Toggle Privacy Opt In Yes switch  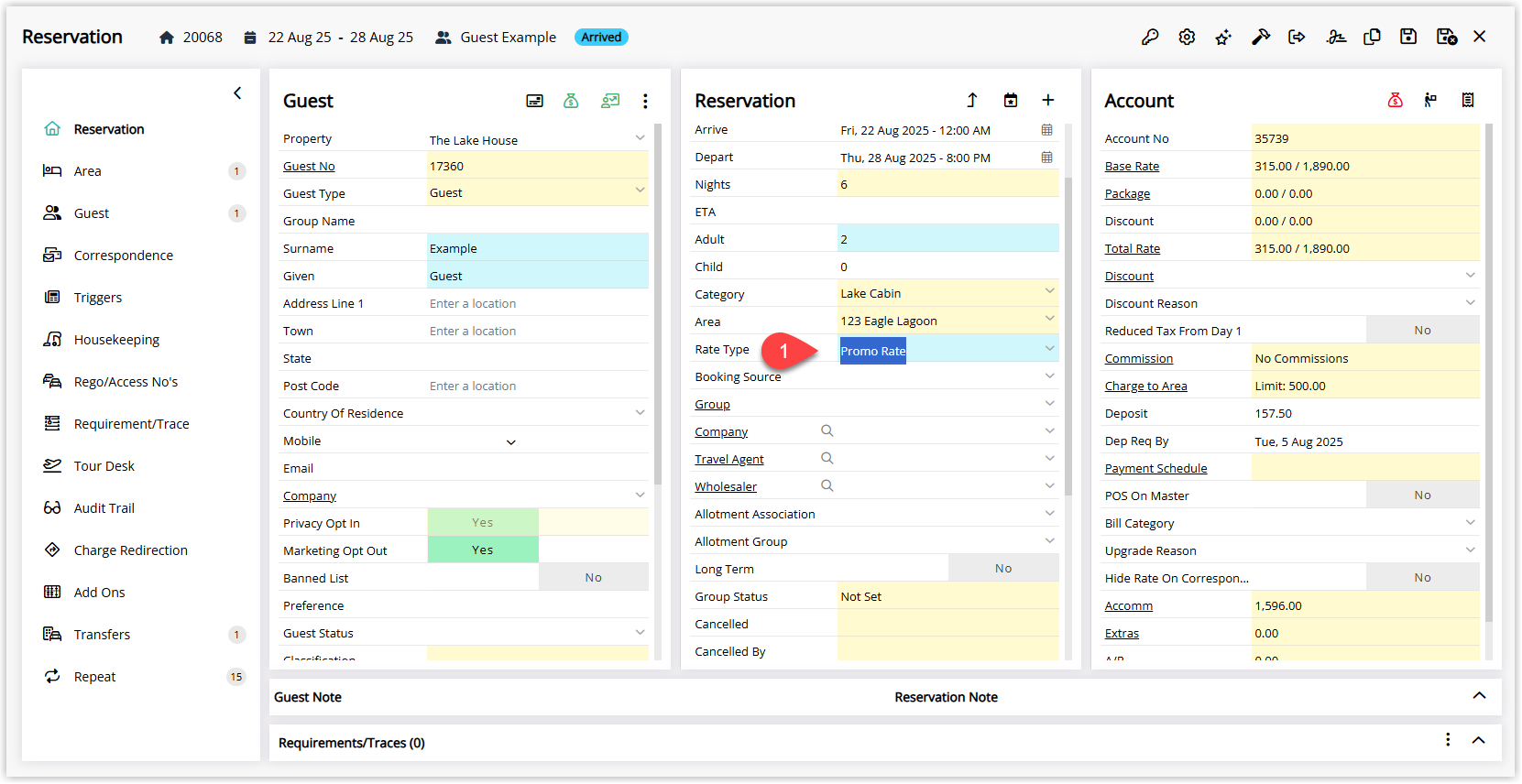(x=483, y=522)
